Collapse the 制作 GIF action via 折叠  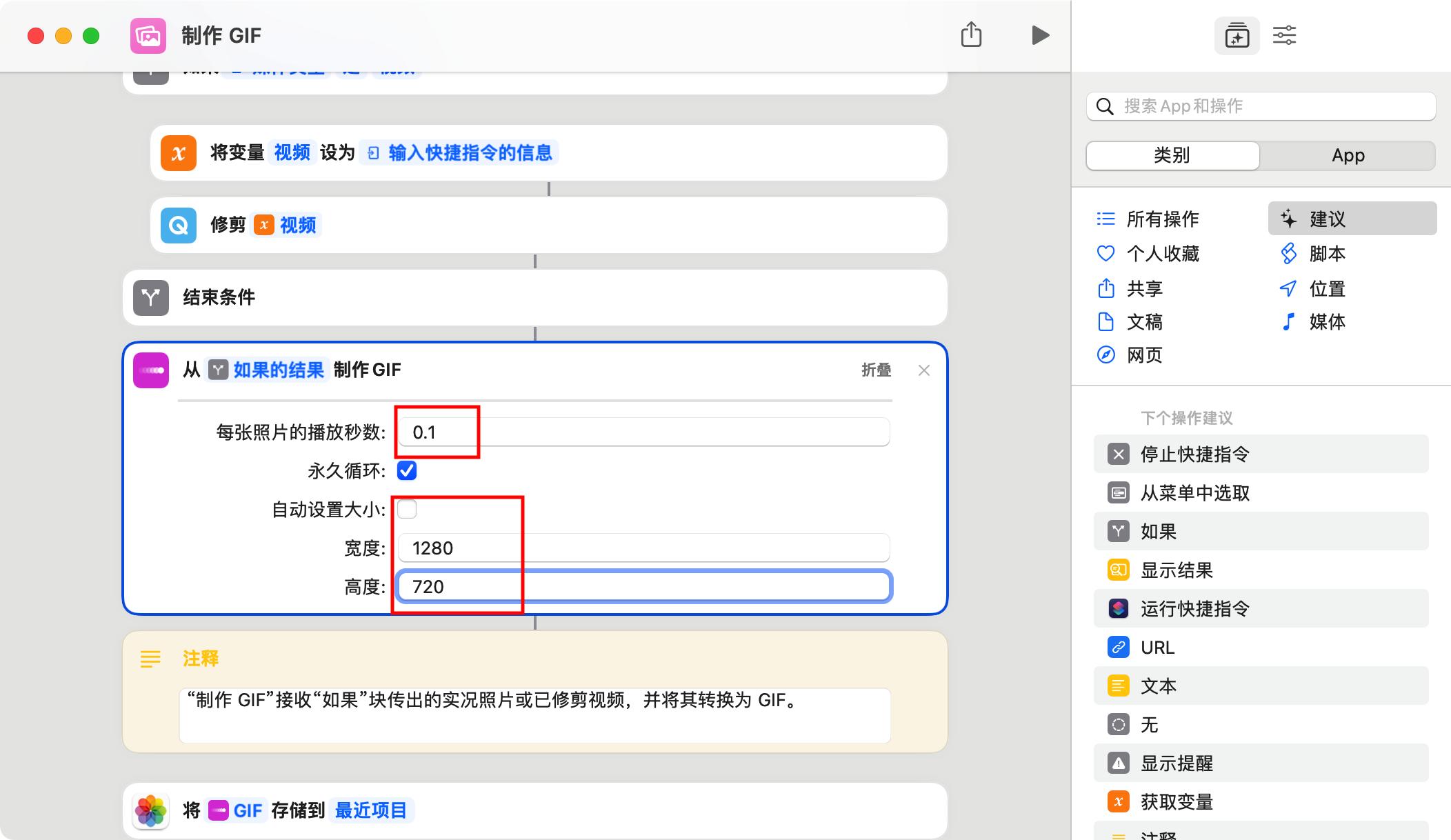[877, 370]
